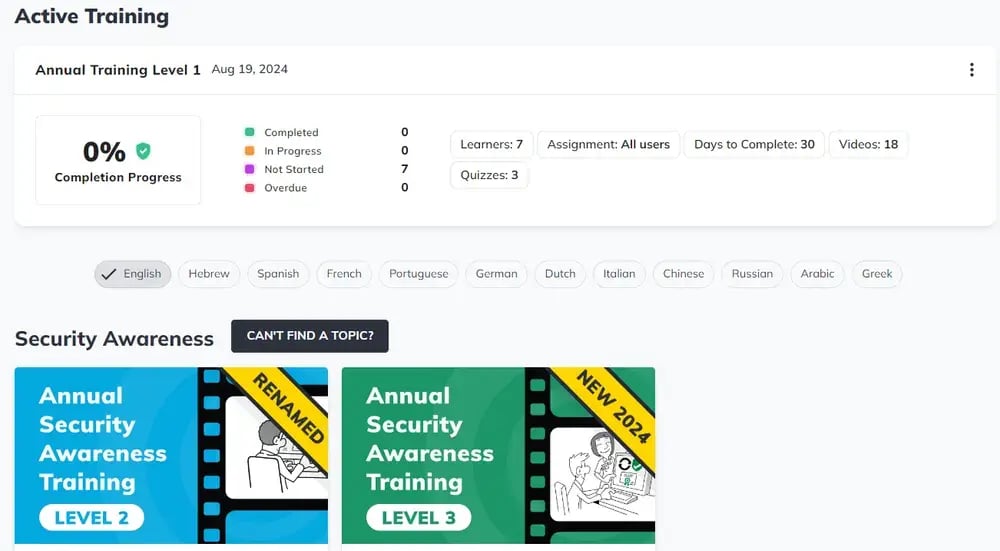Click the Days to Complete: 30 tag

[x=754, y=144]
